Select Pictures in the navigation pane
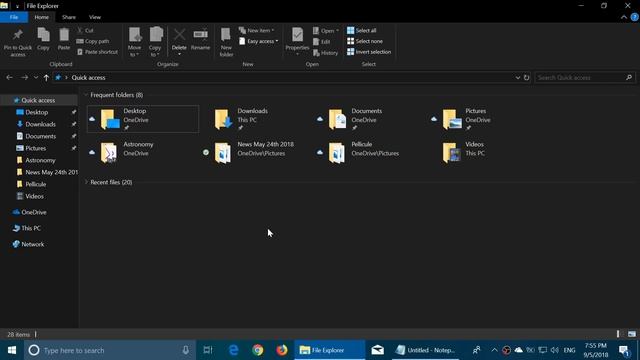Image resolution: width=640 pixels, height=360 pixels. [35, 148]
